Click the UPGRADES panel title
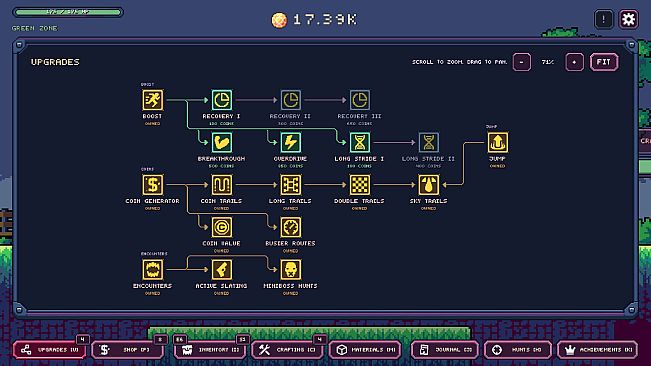The height and width of the screenshot is (366, 651). coord(55,62)
